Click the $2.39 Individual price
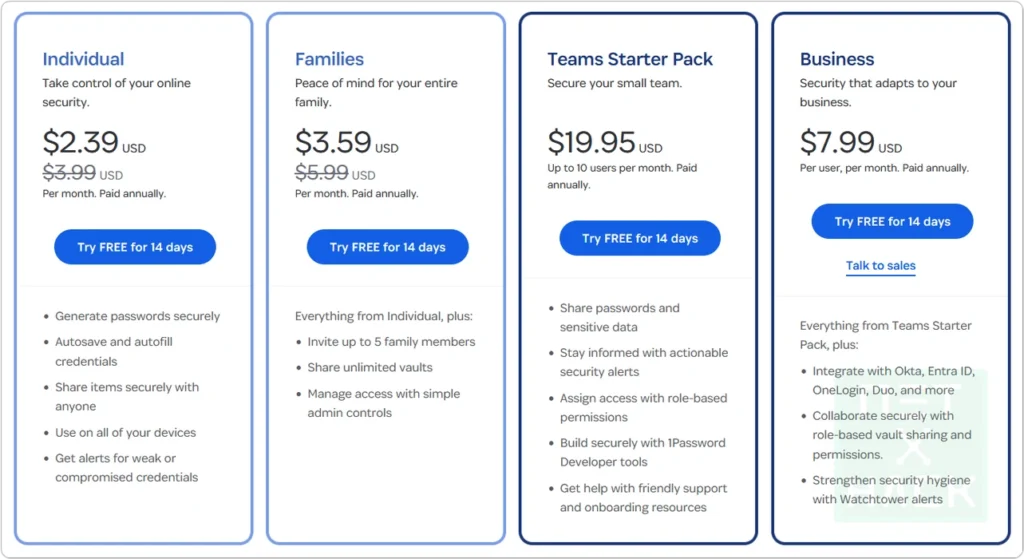 pyautogui.click(x=81, y=142)
